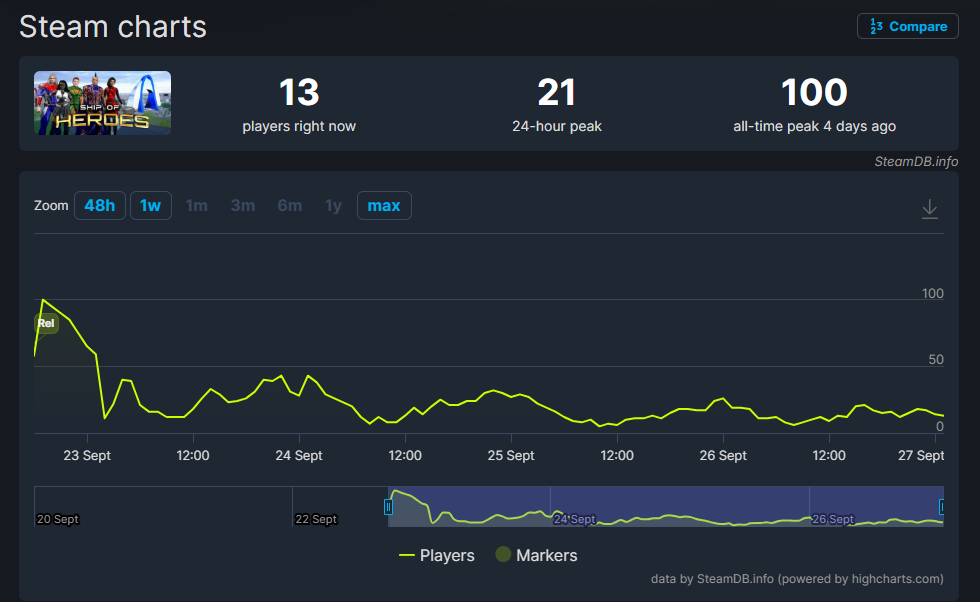Image resolution: width=980 pixels, height=602 pixels.
Task: Click the '100 all-time peak' stat
Action: coord(814,104)
